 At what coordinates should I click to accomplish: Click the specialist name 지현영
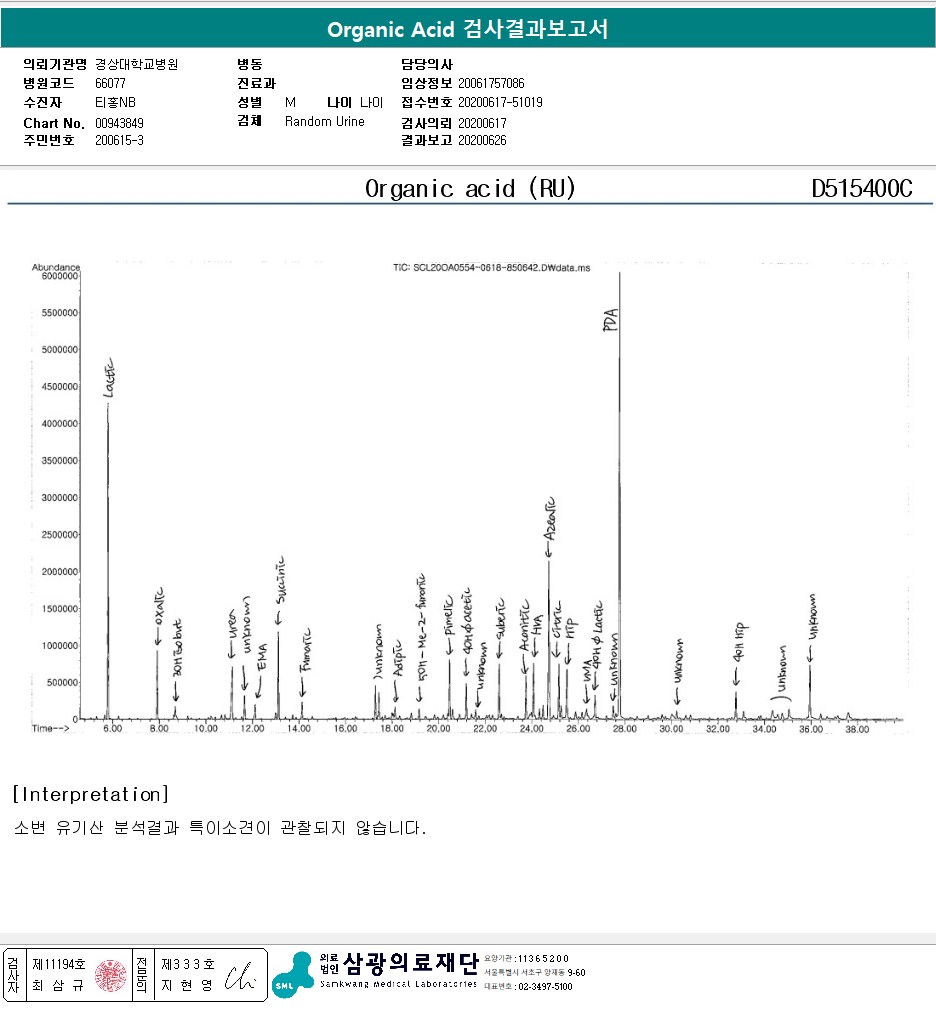point(187,985)
